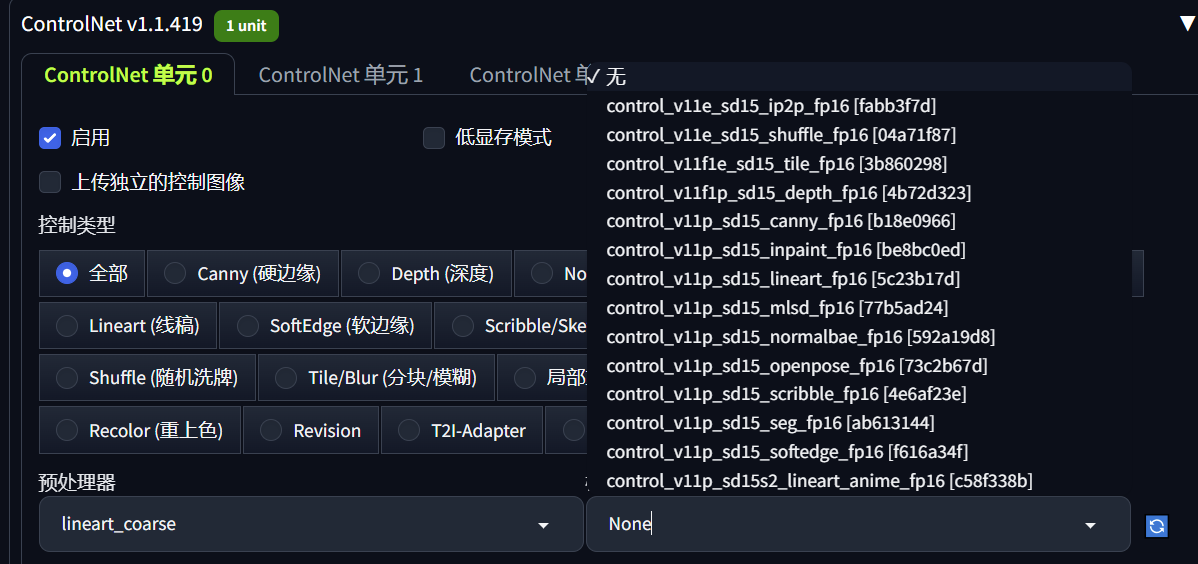The width and height of the screenshot is (1198, 564).
Task: Select control_v11p_sd15s2_lineart_anime_fp16 model
Action: [x=859, y=481]
